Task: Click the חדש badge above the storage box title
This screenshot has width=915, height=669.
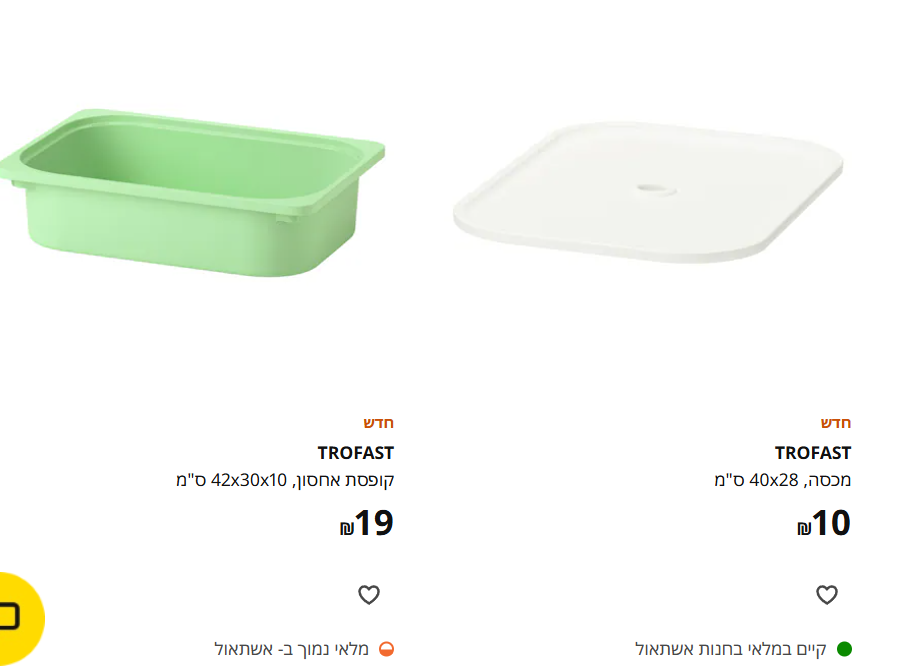Action: tap(378, 423)
